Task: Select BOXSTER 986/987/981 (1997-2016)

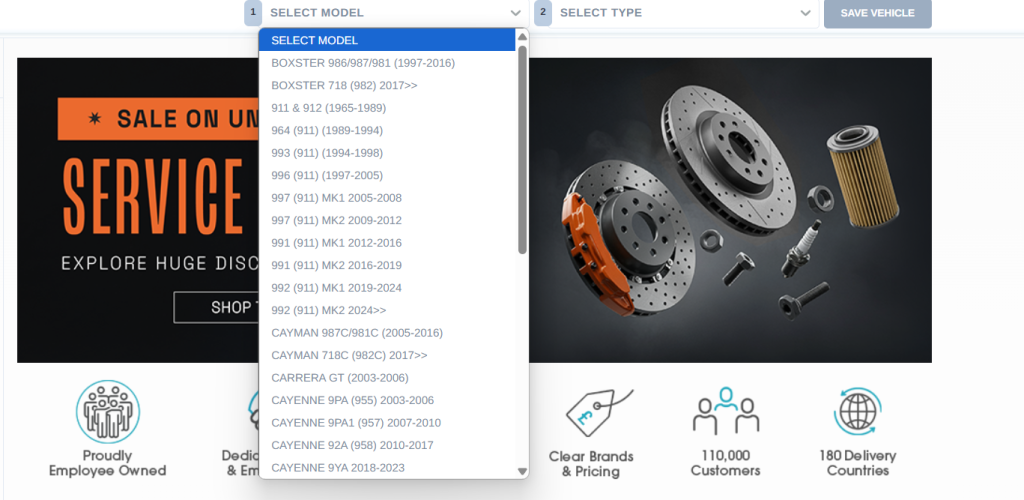Action: pyautogui.click(x=387, y=63)
